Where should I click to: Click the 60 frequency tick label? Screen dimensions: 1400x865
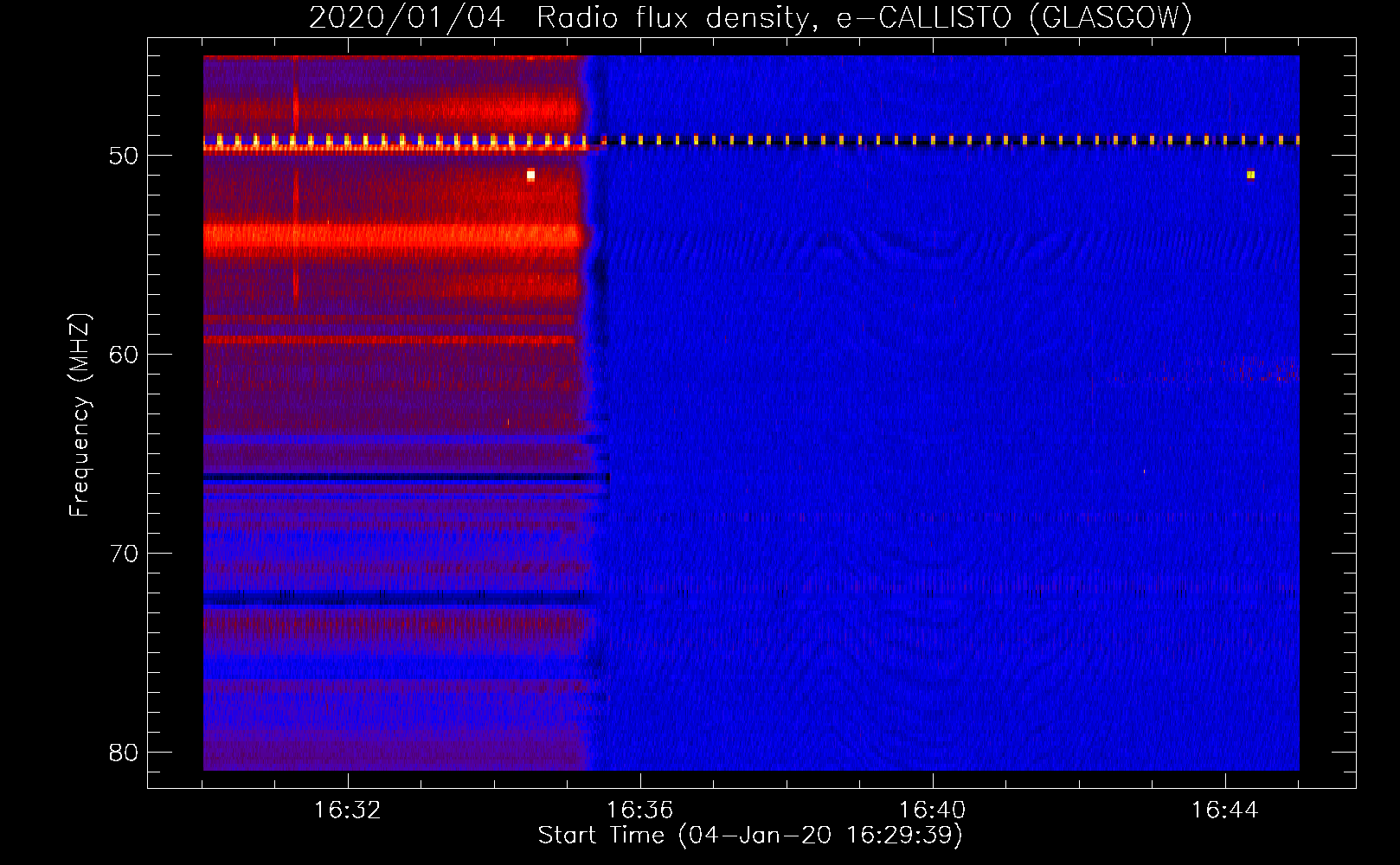click(x=124, y=355)
